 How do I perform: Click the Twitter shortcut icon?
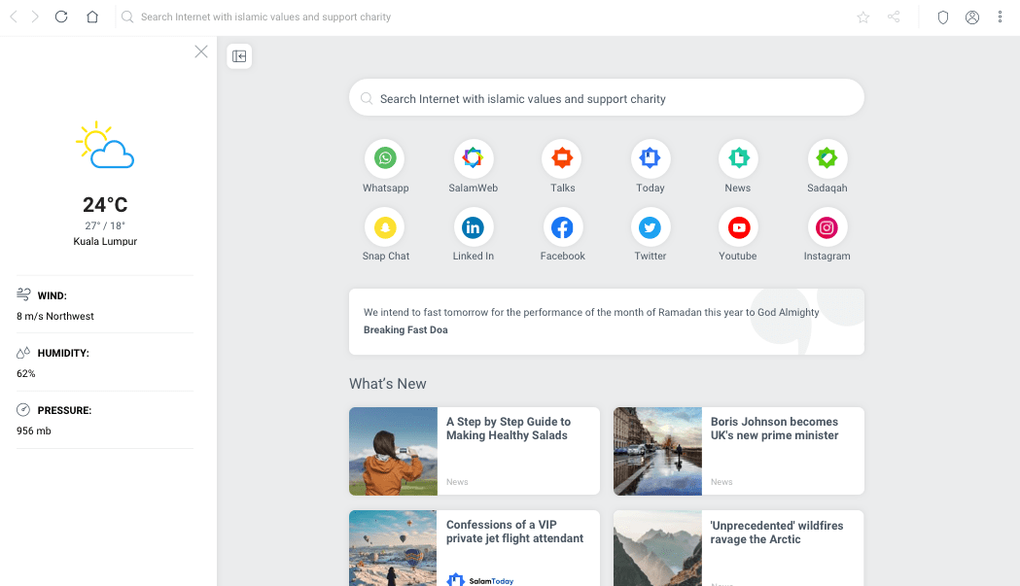click(650, 228)
